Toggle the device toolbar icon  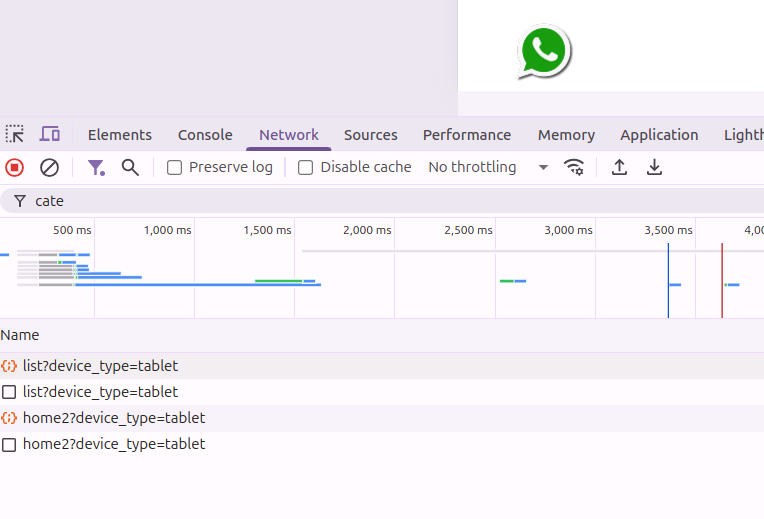[x=50, y=134]
